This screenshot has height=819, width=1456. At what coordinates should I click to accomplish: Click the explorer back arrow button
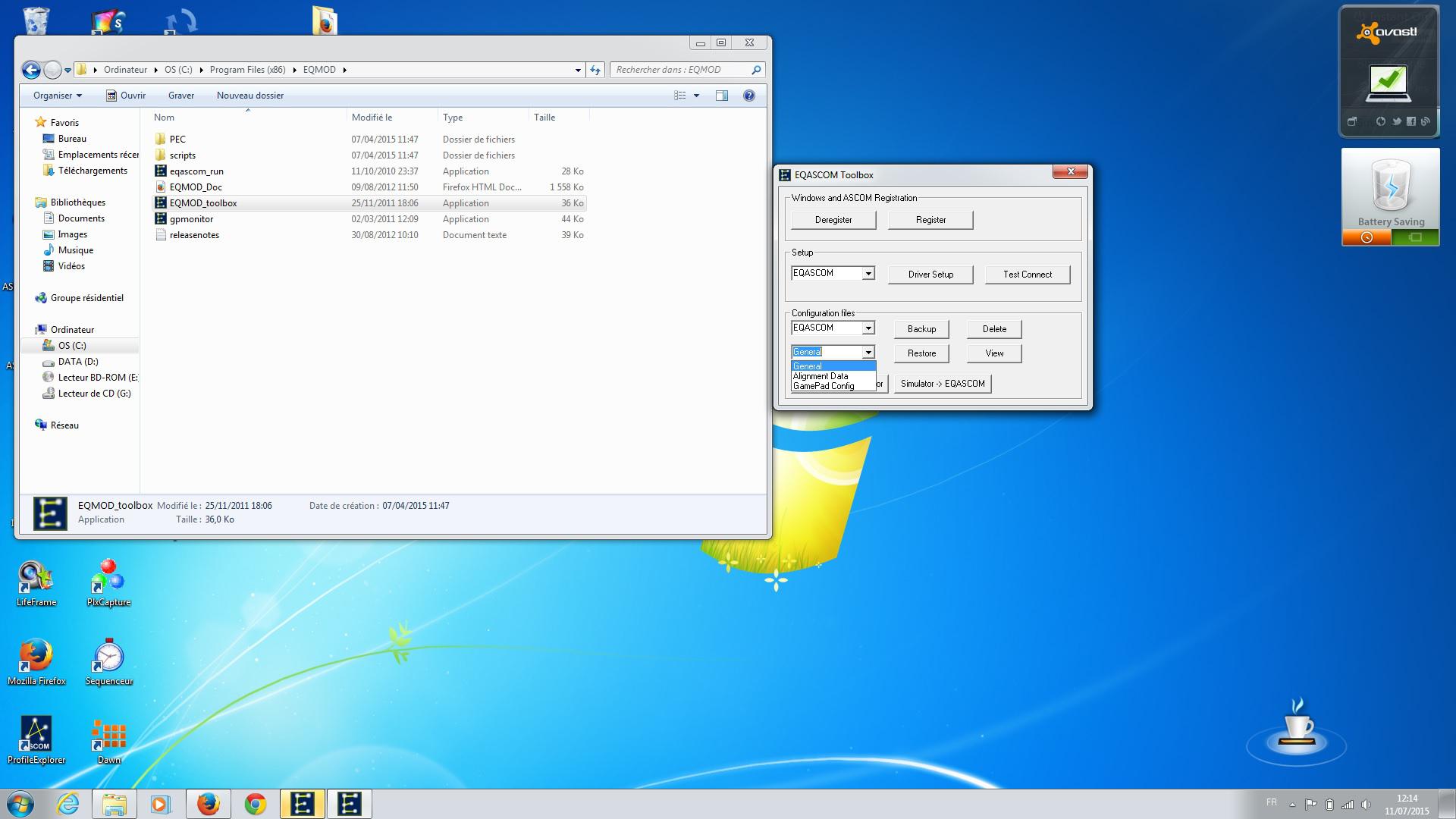coord(31,71)
